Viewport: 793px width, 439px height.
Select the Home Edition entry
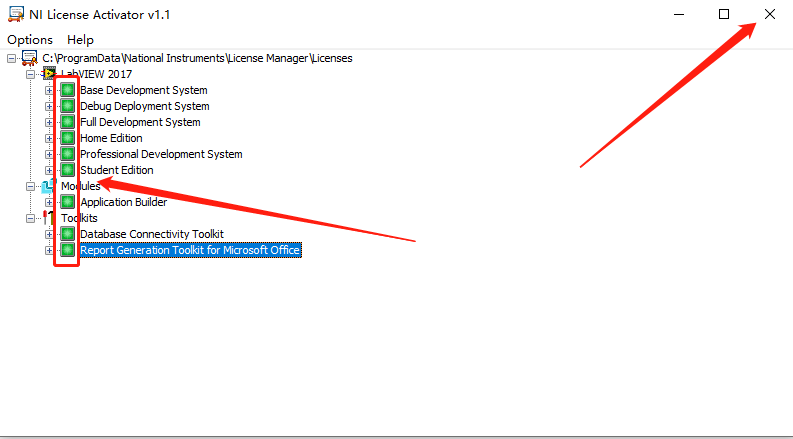111,138
